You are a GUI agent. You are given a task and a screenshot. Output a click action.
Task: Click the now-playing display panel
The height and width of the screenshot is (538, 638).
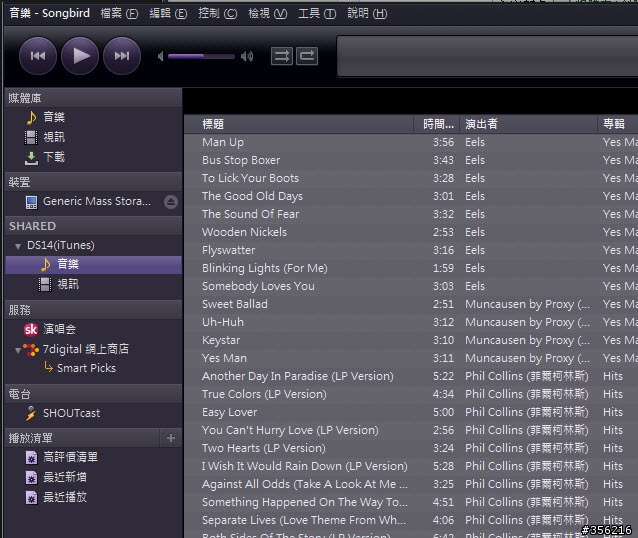pos(487,56)
